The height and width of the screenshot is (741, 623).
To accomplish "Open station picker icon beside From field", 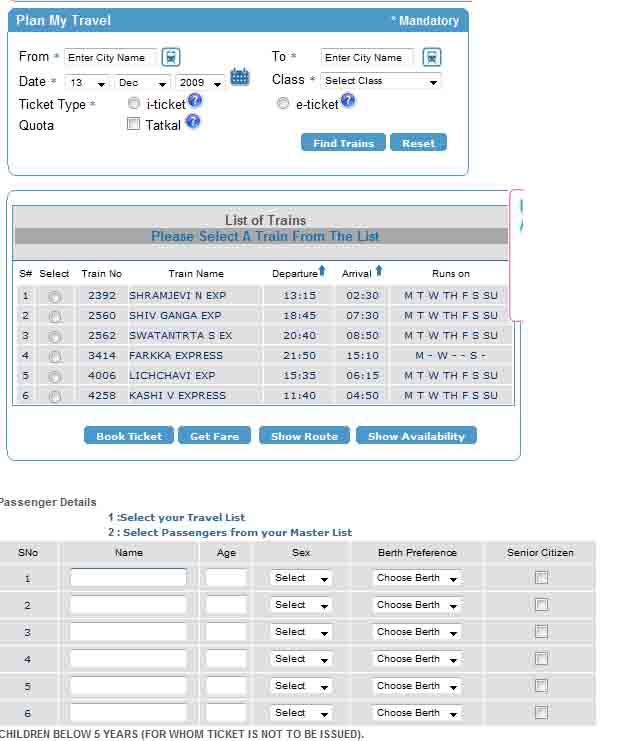I will [171, 57].
